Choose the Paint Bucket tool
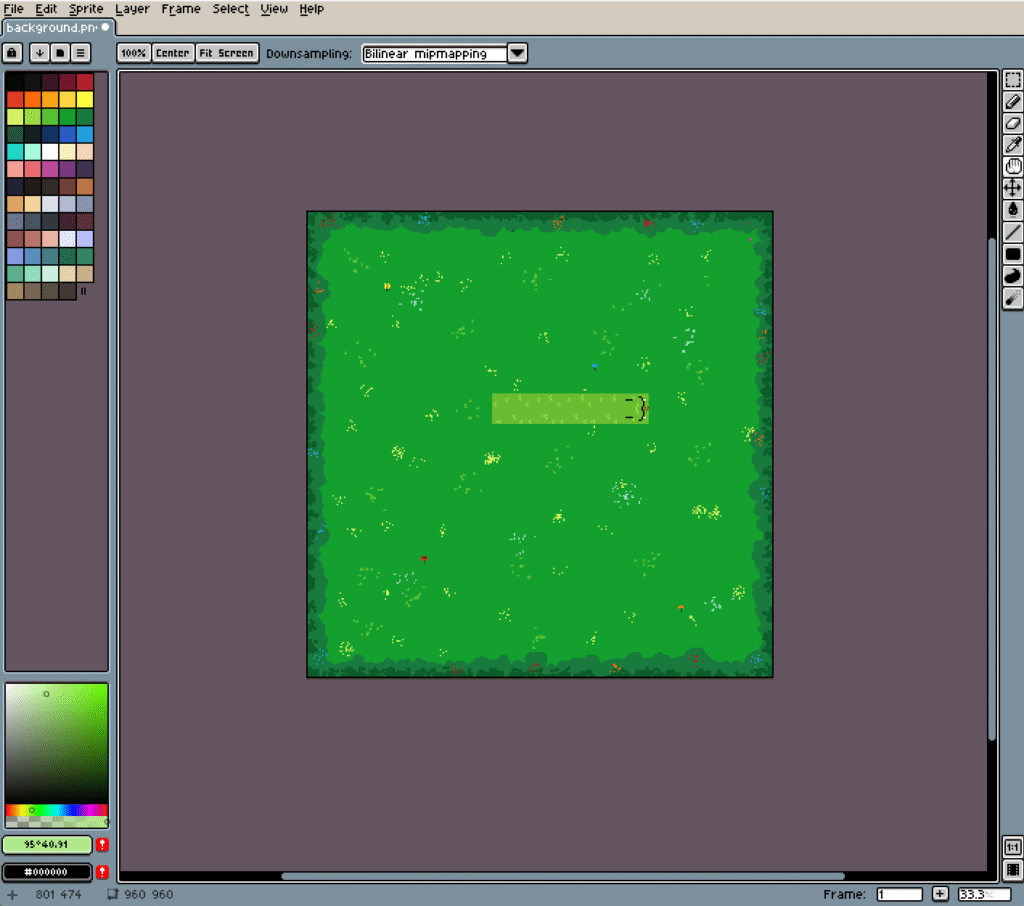Image resolution: width=1024 pixels, height=906 pixels. point(1012,210)
